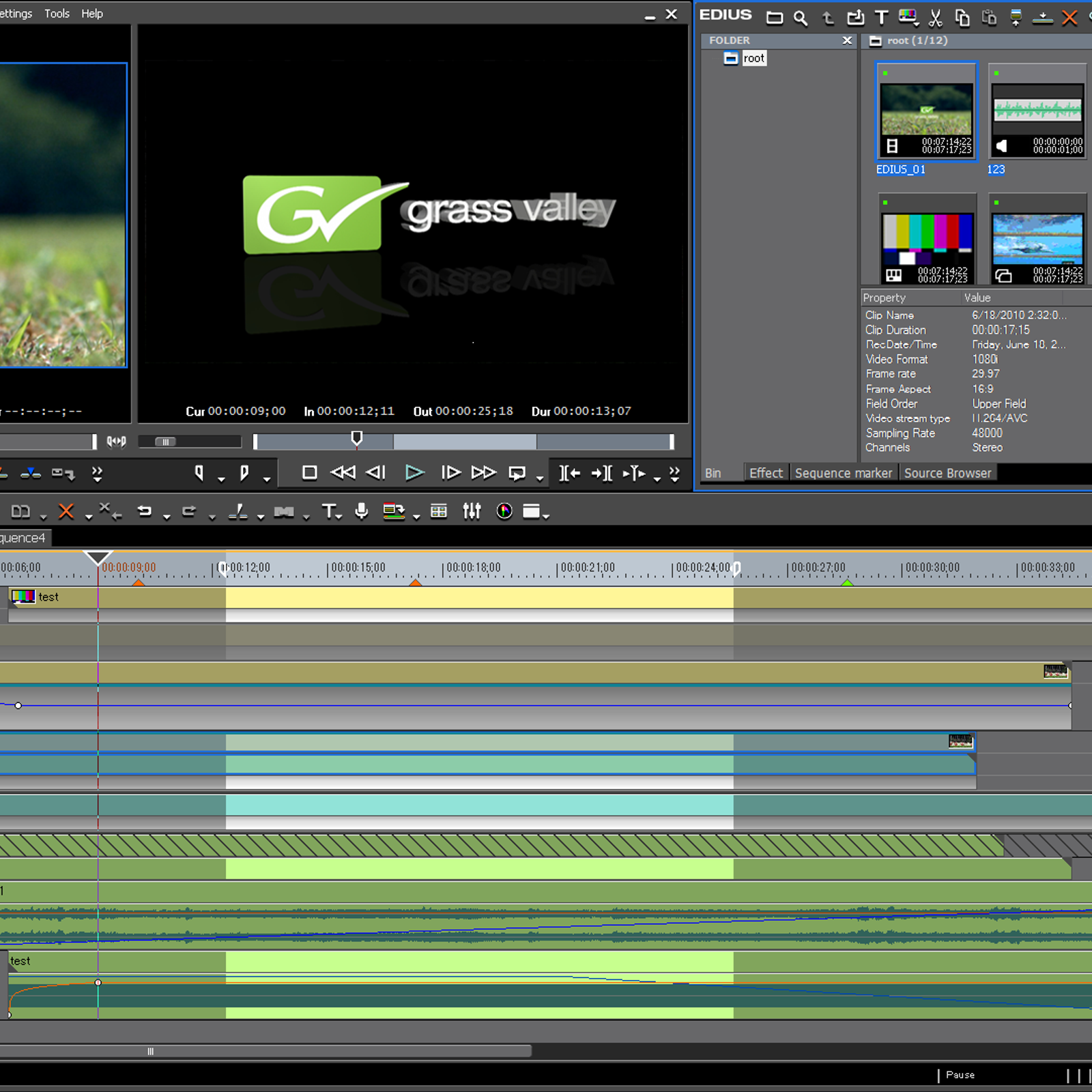The height and width of the screenshot is (1092, 1092).
Task: Open the Source Browser tab
Action: click(x=947, y=473)
